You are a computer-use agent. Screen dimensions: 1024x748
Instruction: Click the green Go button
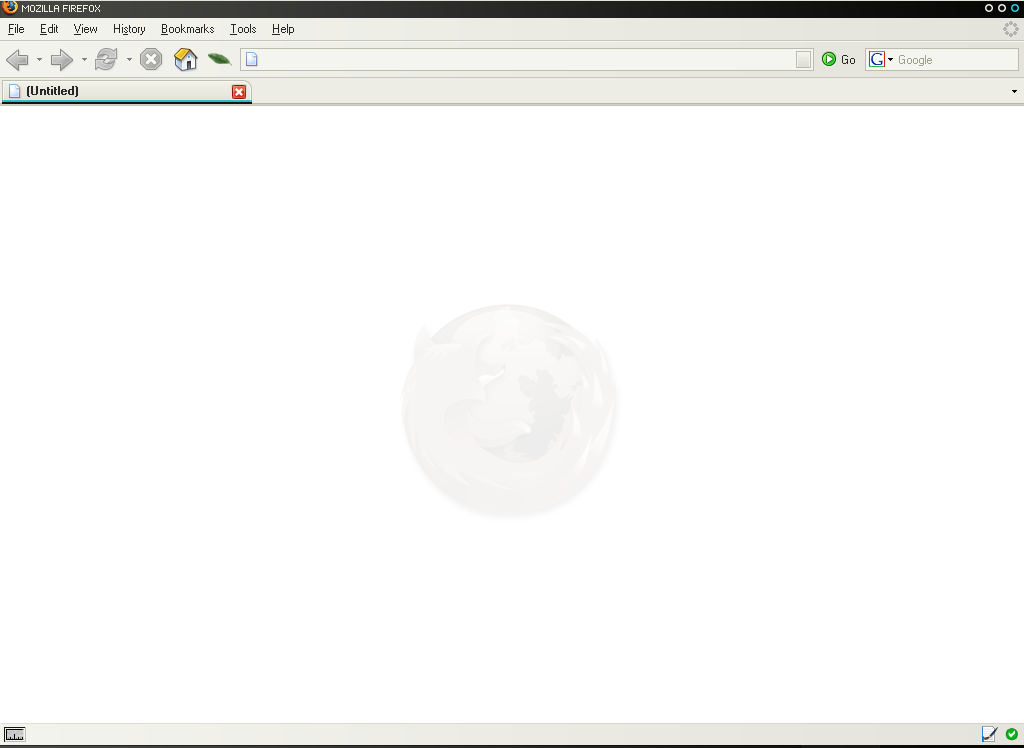[839, 59]
